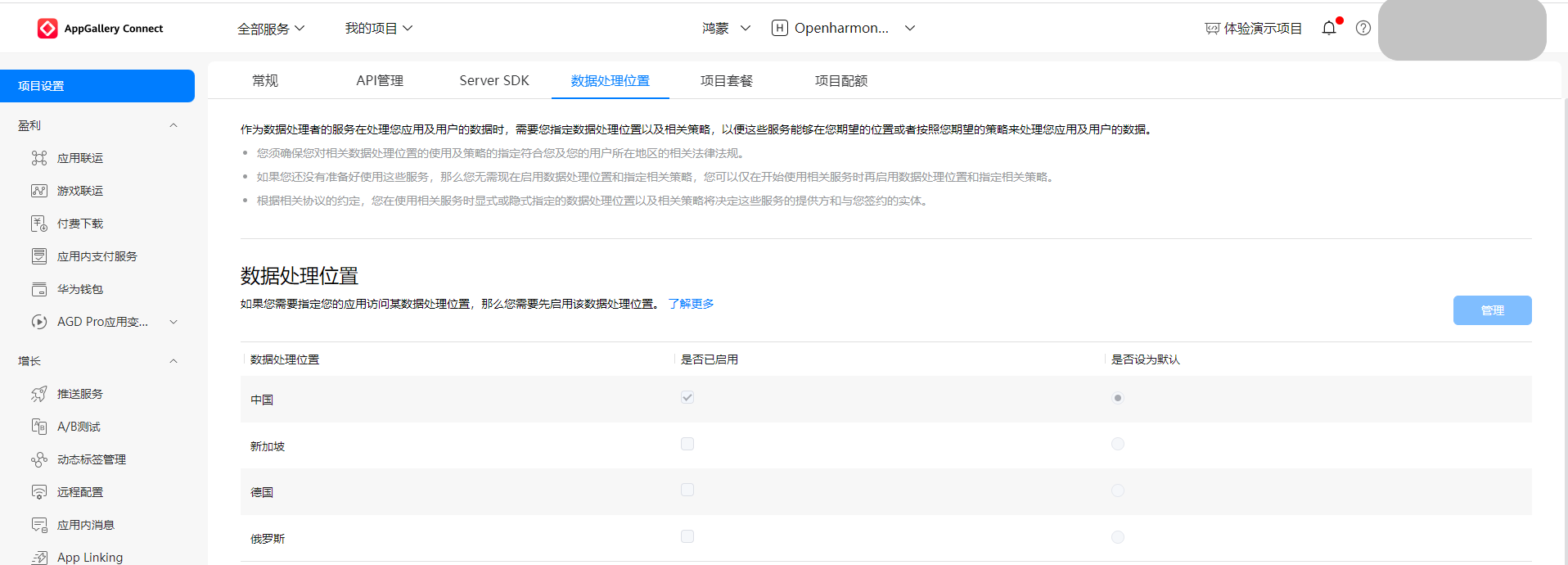This screenshot has width=1568, height=565.
Task: Click the 应用内支付服务 sidebar icon
Action: click(39, 256)
